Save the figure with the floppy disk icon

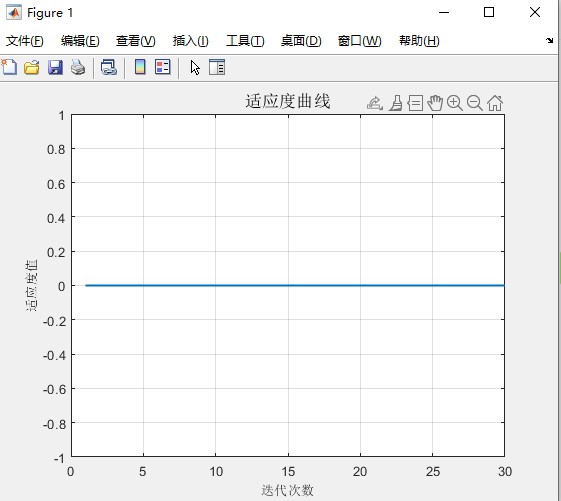[x=55, y=67]
